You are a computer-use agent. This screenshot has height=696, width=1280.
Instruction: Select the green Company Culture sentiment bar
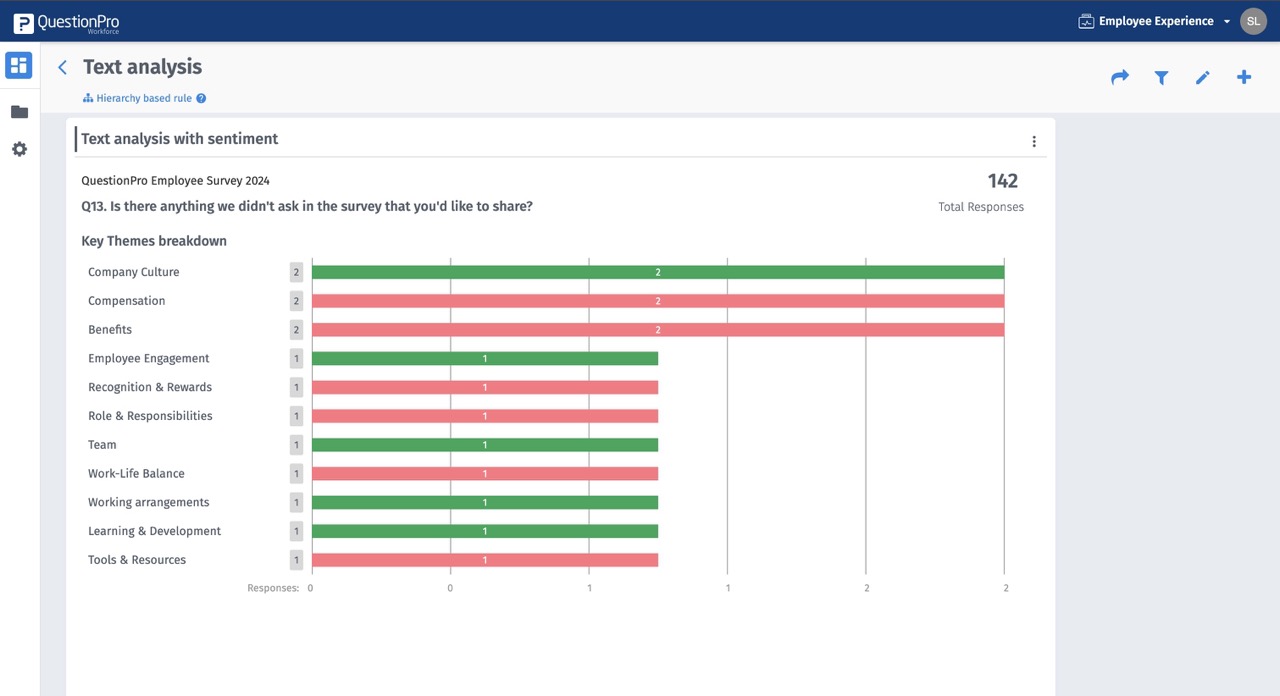click(x=658, y=271)
